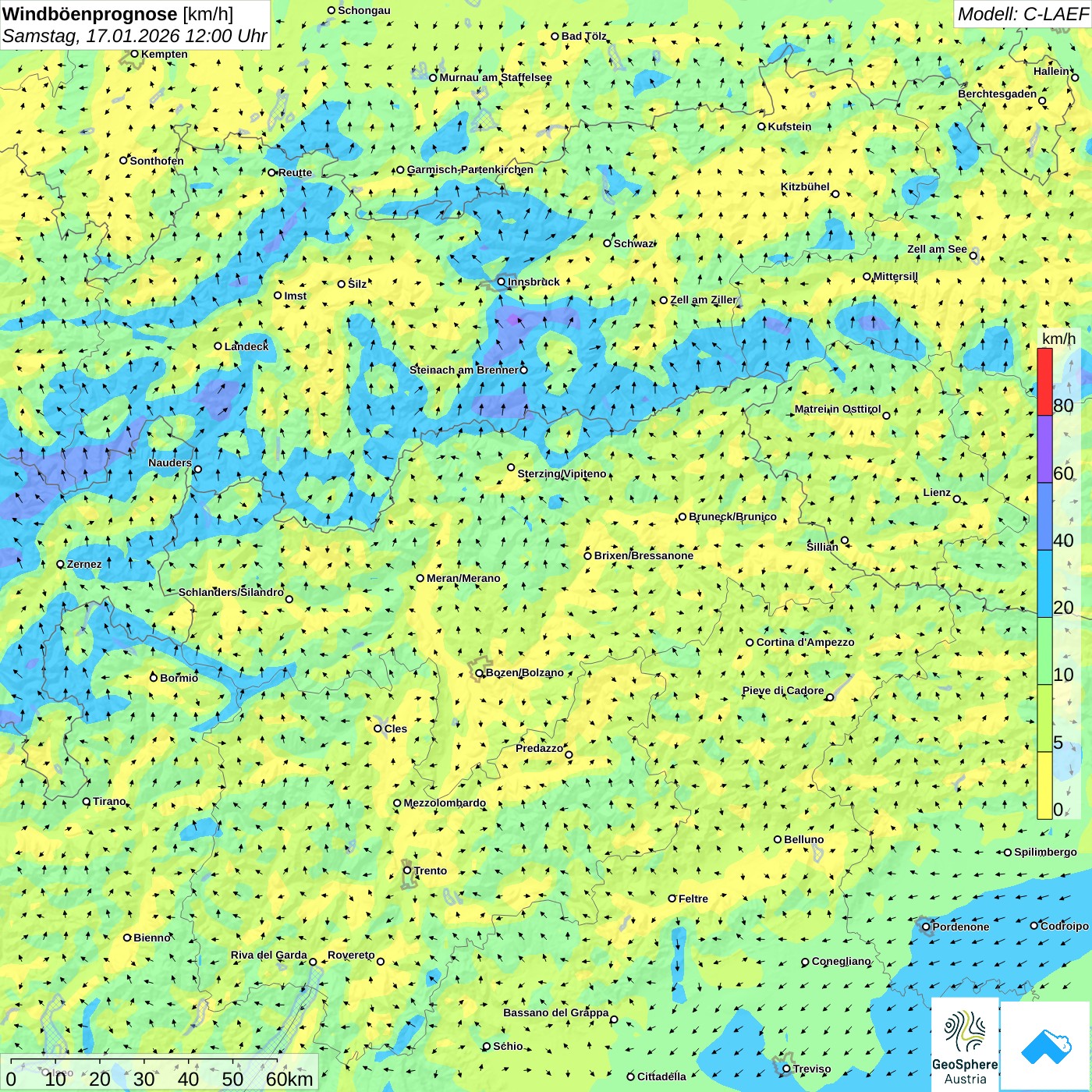1092x1092 pixels.
Task: Click the Windböenprognose title text
Action: 90,14
